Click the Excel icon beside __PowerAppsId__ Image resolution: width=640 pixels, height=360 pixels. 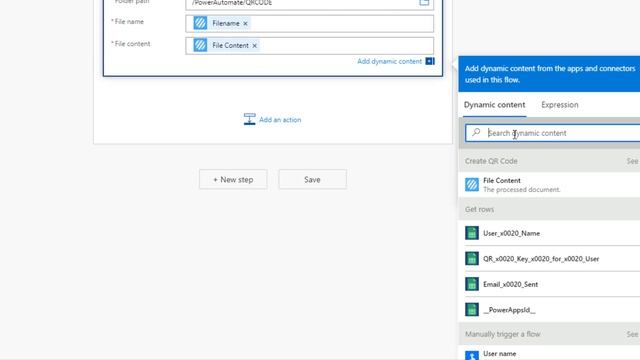[472, 309]
